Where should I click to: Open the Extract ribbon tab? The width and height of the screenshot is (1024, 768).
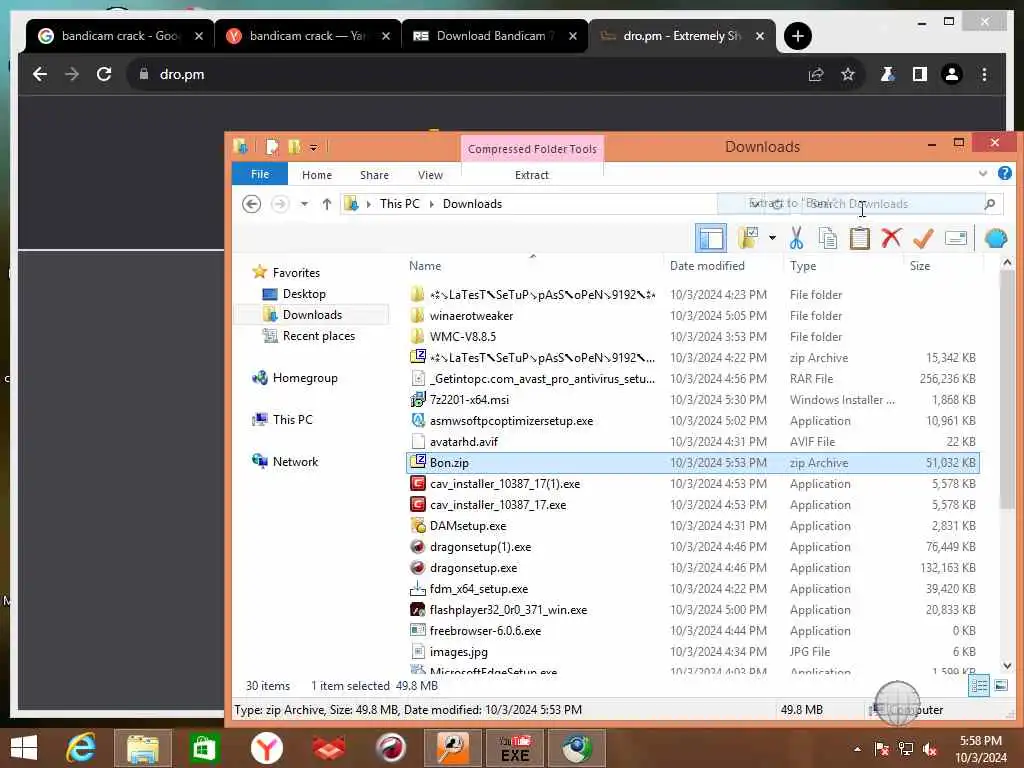532,175
